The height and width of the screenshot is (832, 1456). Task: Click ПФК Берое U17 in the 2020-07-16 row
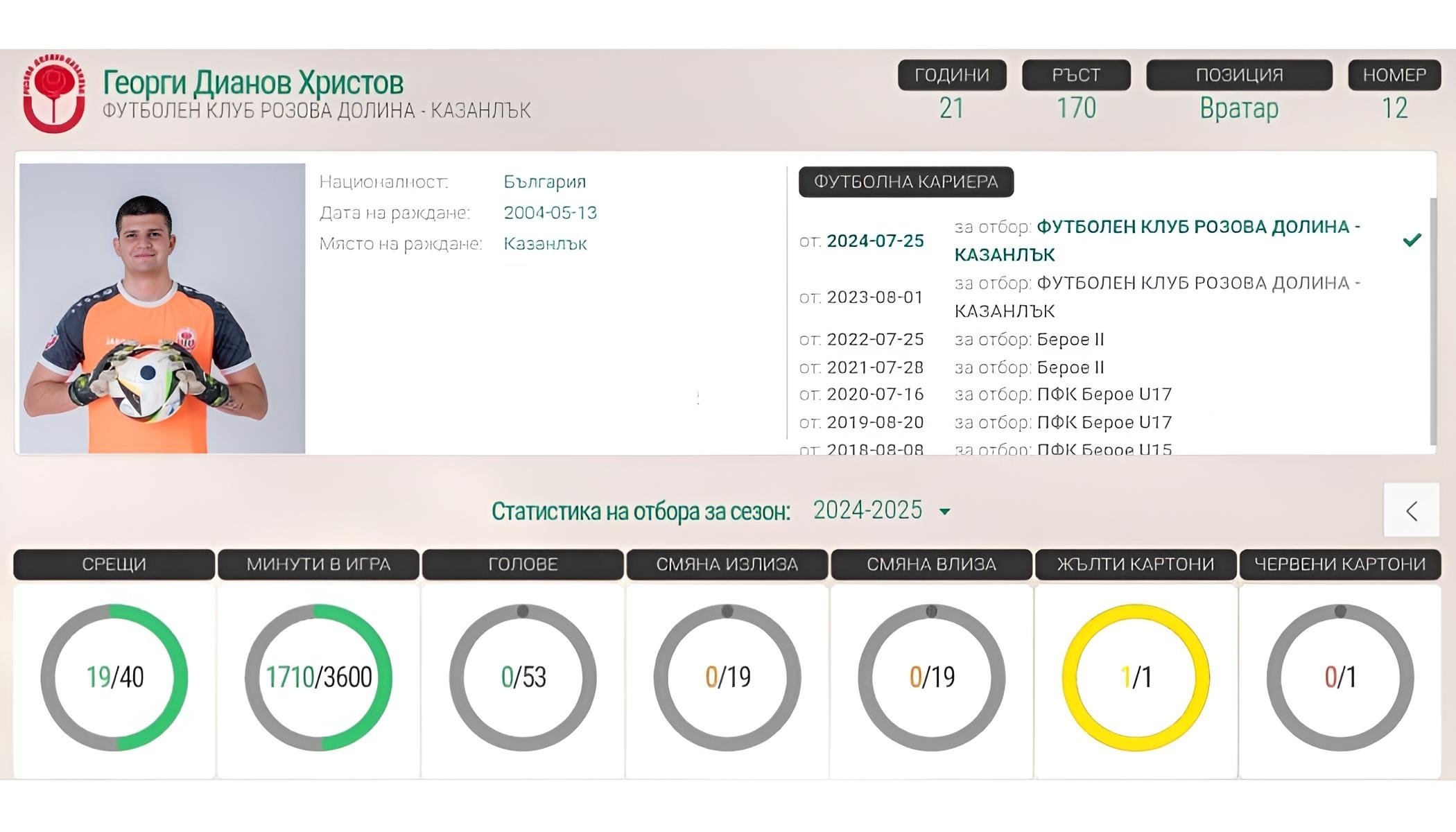pos(1104,395)
